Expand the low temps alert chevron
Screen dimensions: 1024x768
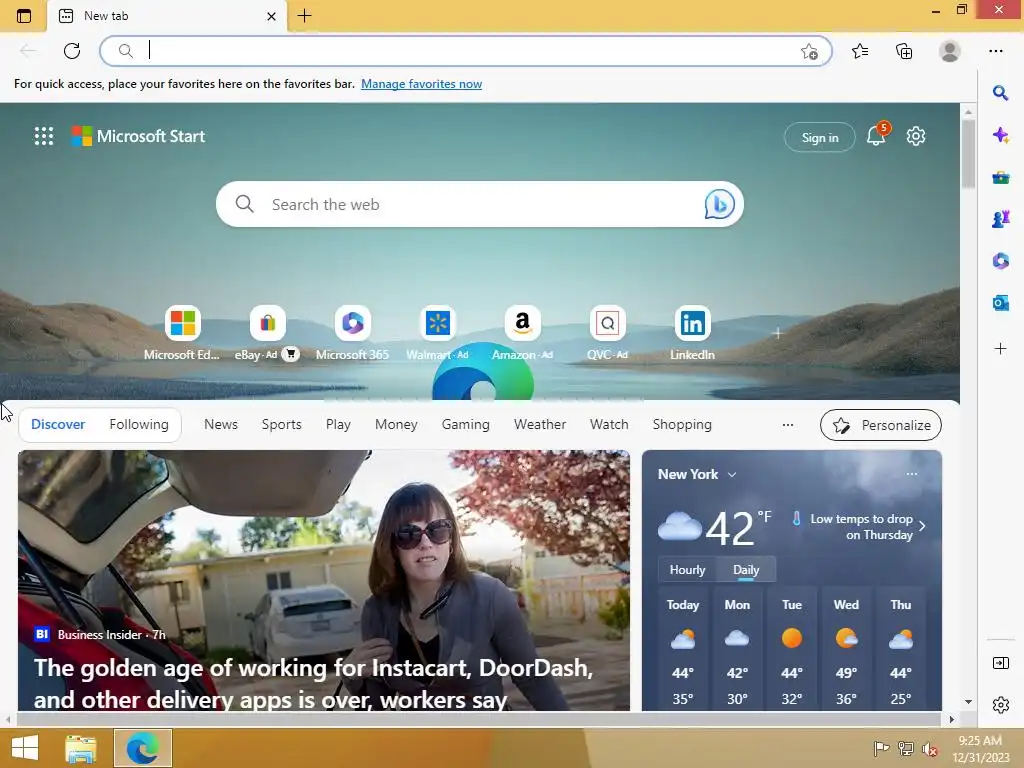point(922,526)
